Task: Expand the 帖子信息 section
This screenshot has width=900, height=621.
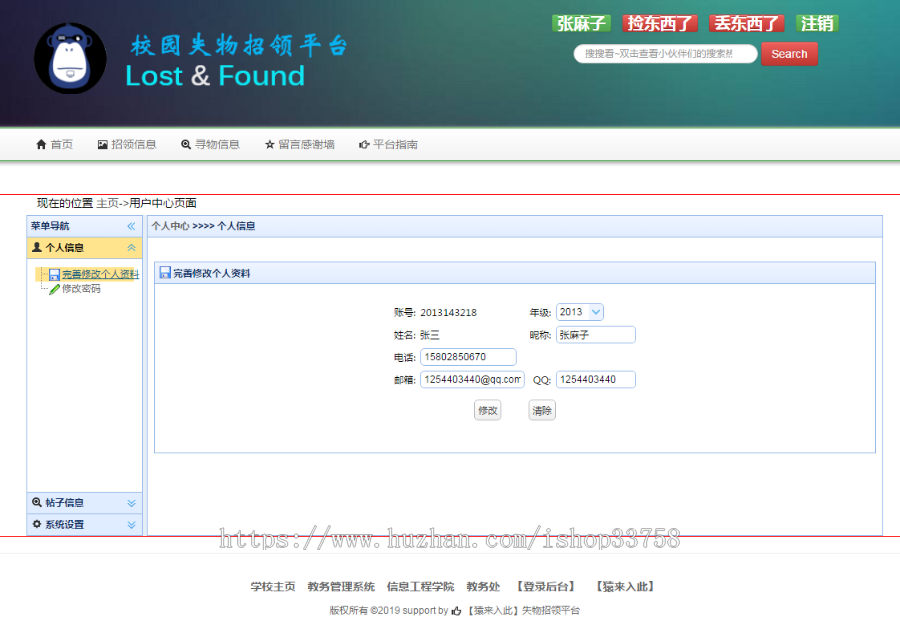Action: (x=131, y=502)
